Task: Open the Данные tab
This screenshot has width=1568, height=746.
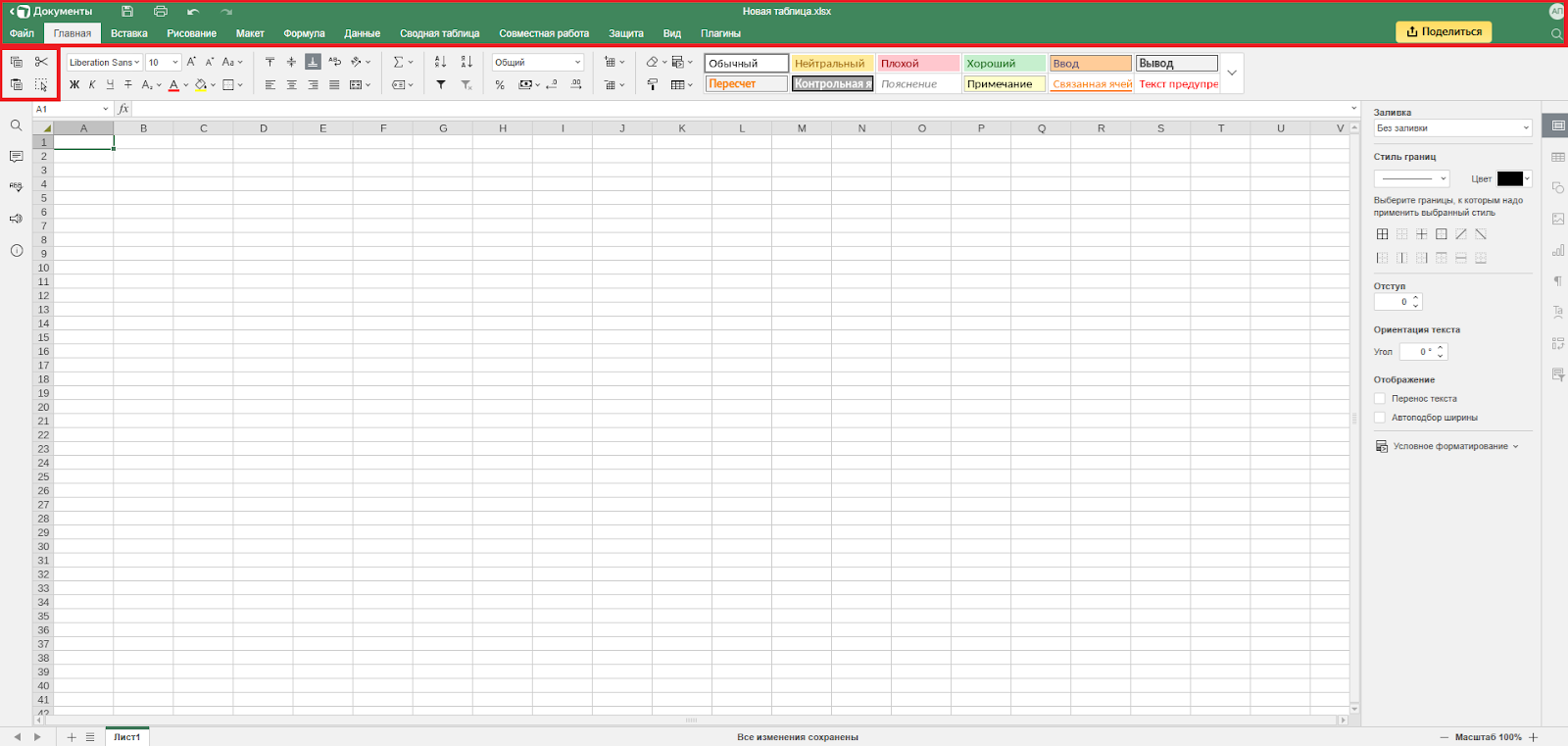Action: [362, 33]
